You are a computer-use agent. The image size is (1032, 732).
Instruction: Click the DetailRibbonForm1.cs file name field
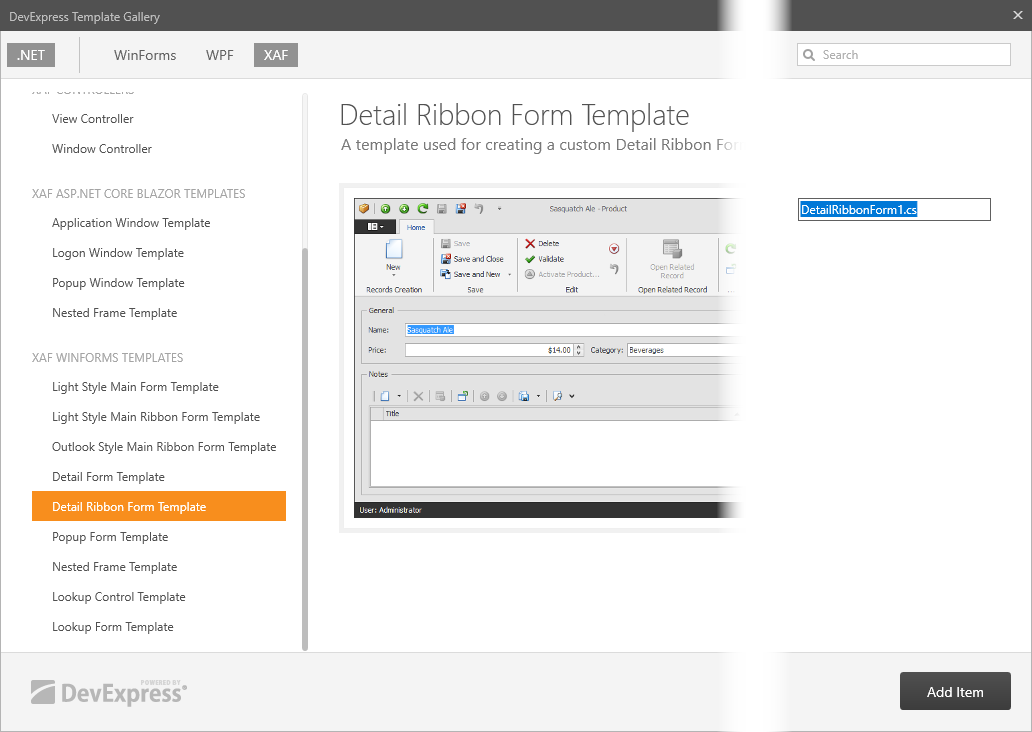click(894, 209)
